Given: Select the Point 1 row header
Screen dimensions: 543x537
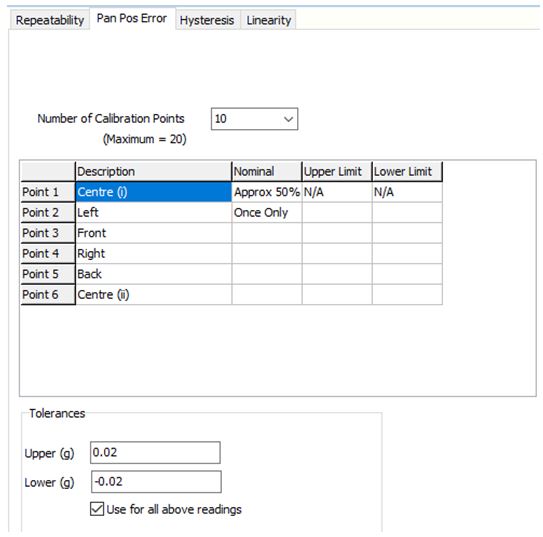Looking at the screenshot, I should 48,192.
